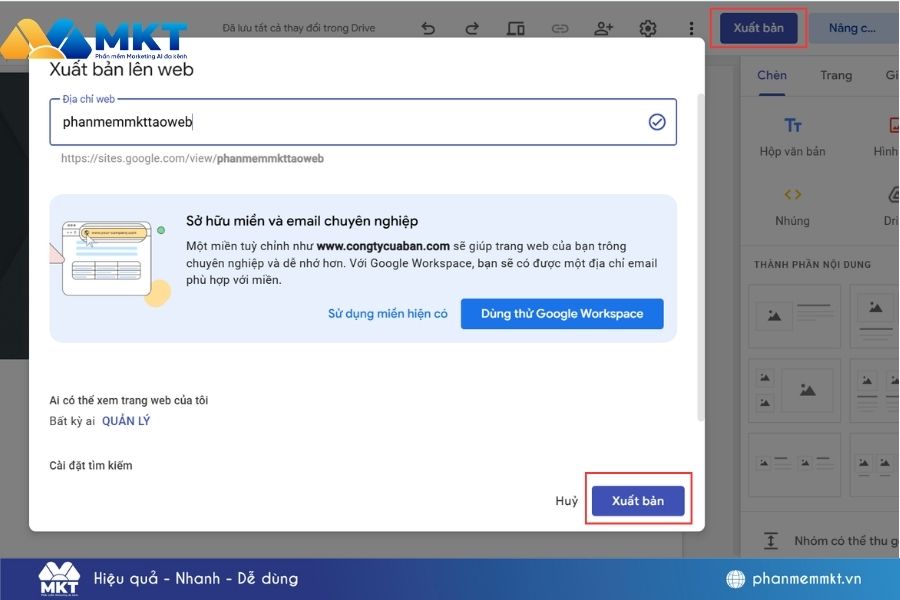This screenshot has width=900, height=600.
Task: Click Nhóm có thể thu gọn icon
Action: 770,541
